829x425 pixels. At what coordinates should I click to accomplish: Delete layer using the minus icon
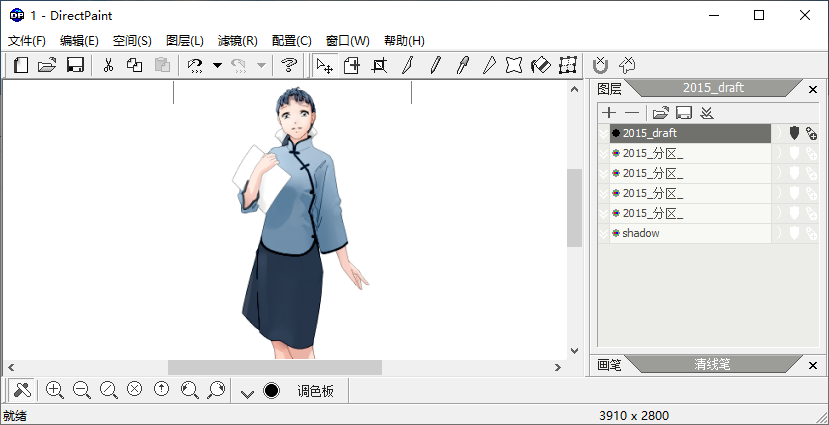[x=632, y=113]
